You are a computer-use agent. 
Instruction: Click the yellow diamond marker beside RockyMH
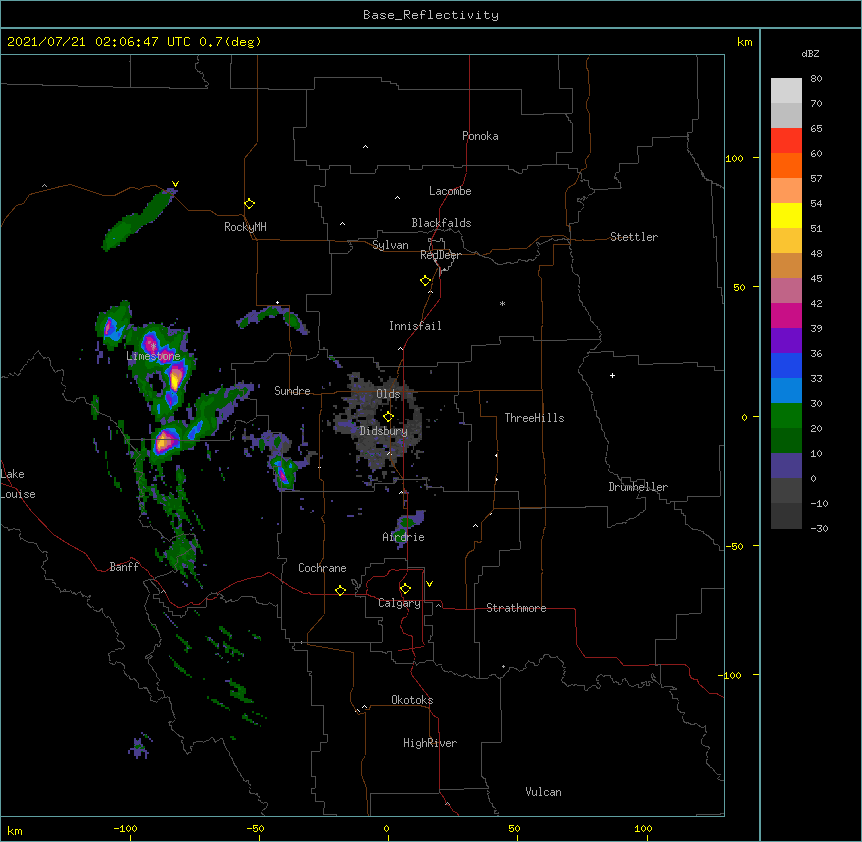pyautogui.click(x=250, y=204)
